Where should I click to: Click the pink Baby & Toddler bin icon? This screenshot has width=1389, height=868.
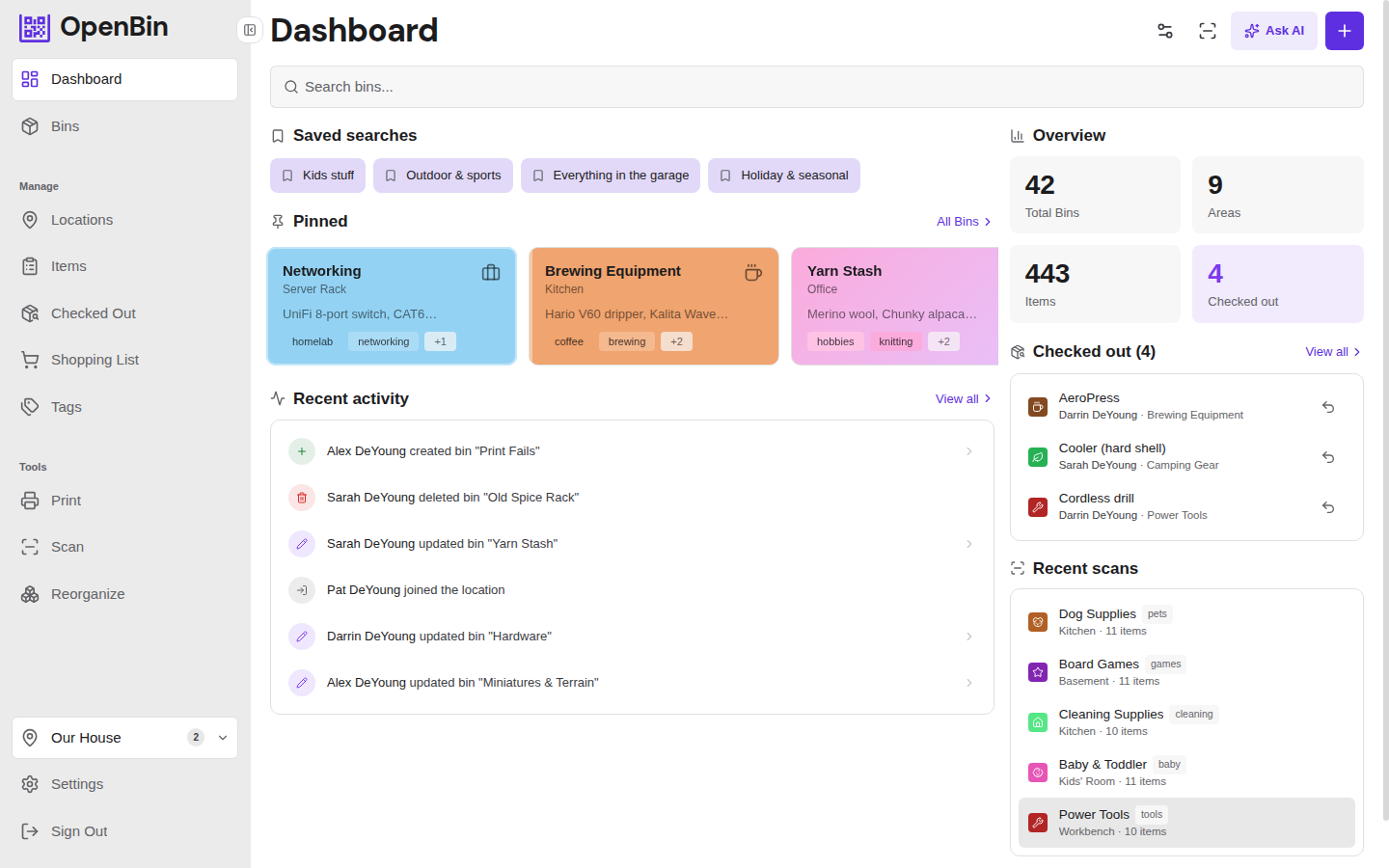[x=1038, y=773]
